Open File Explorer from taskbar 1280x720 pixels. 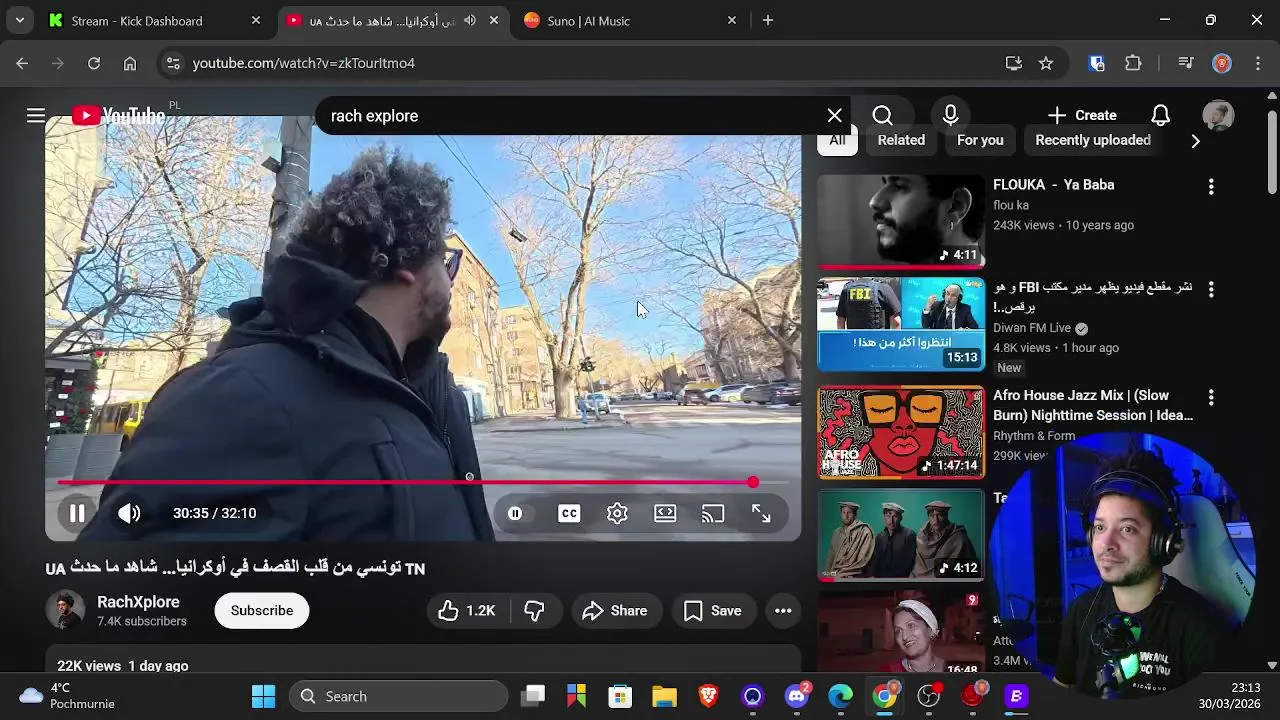point(664,697)
